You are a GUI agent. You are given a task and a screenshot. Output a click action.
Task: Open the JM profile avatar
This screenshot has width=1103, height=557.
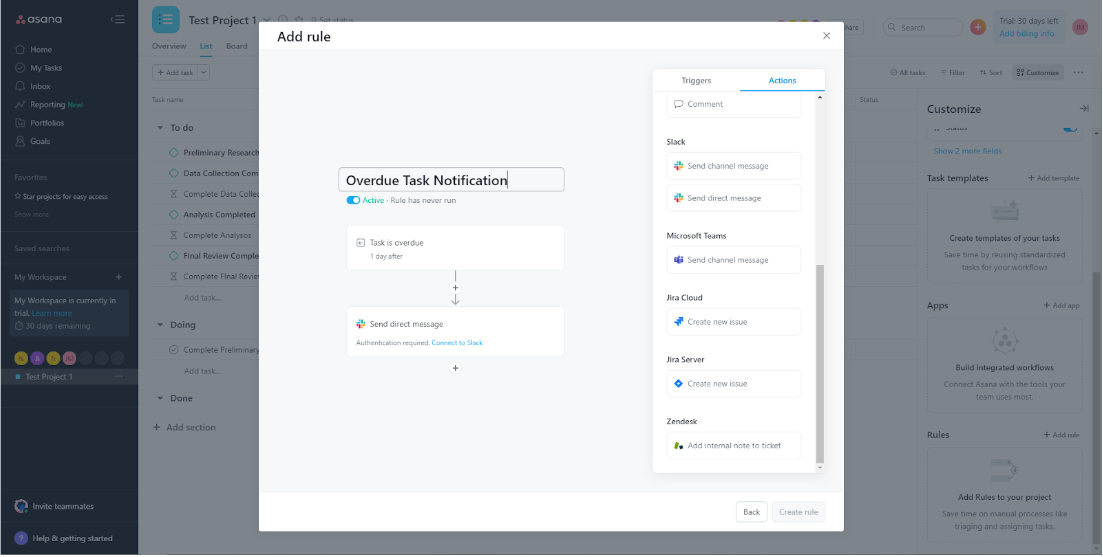click(x=1080, y=27)
